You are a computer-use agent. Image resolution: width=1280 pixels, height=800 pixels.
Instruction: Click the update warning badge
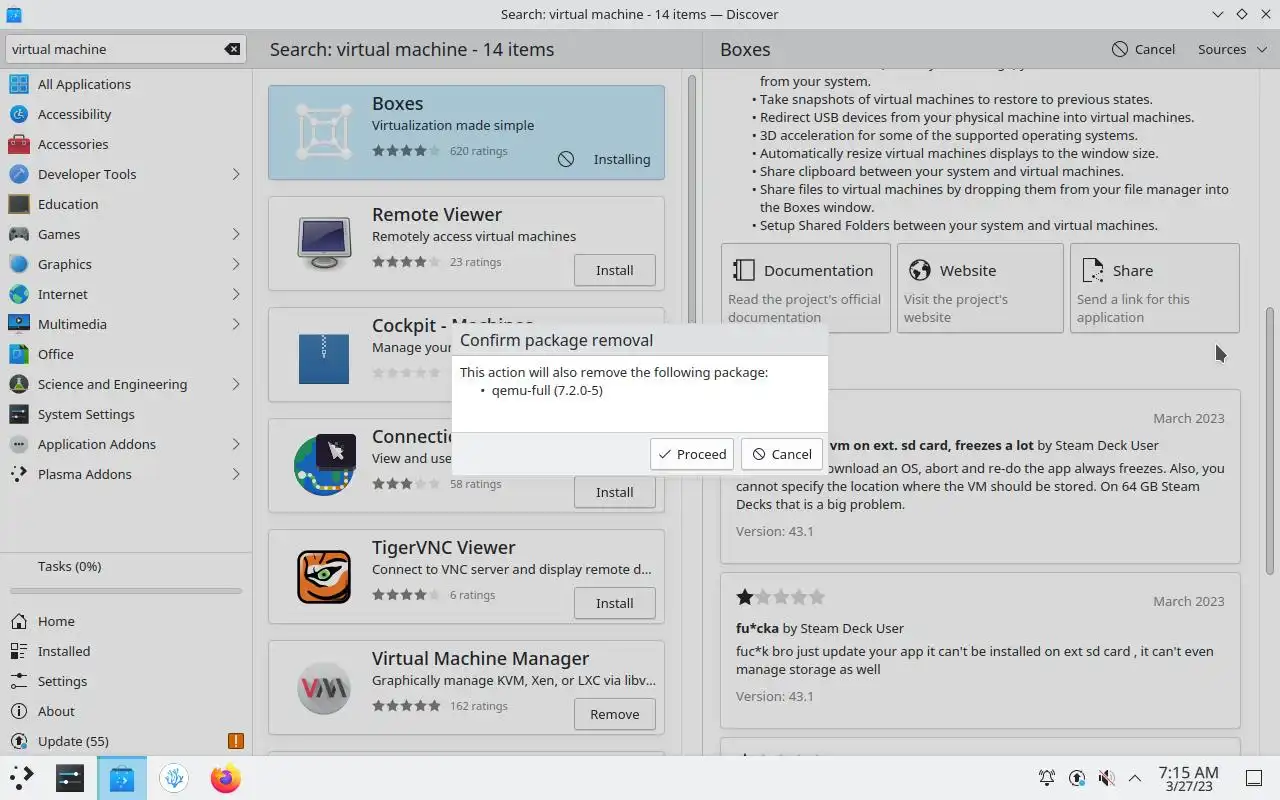pos(235,741)
